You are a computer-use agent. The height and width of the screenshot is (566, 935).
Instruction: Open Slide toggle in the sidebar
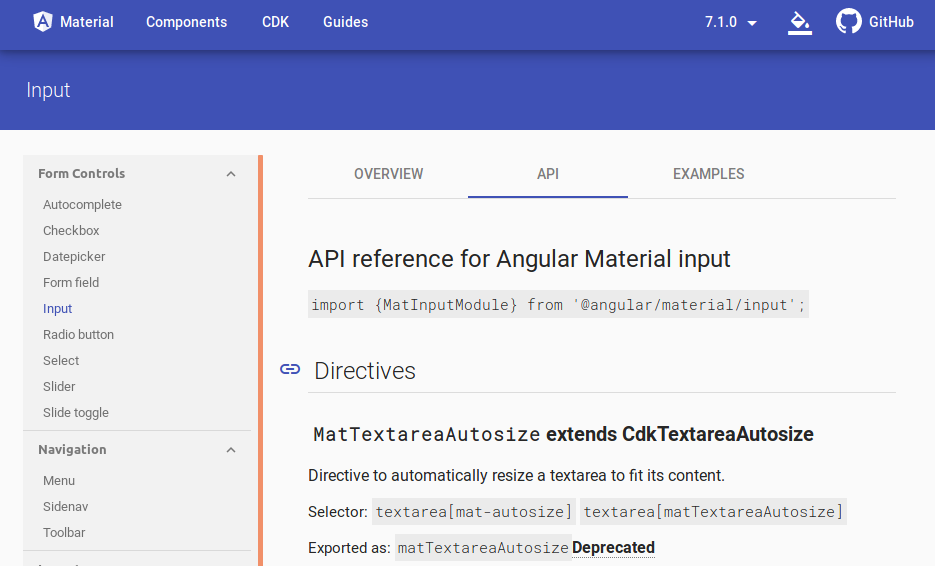pos(76,413)
